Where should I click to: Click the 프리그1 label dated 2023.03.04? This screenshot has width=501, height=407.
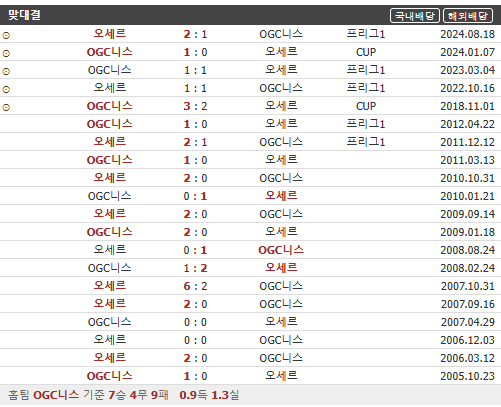point(366,70)
